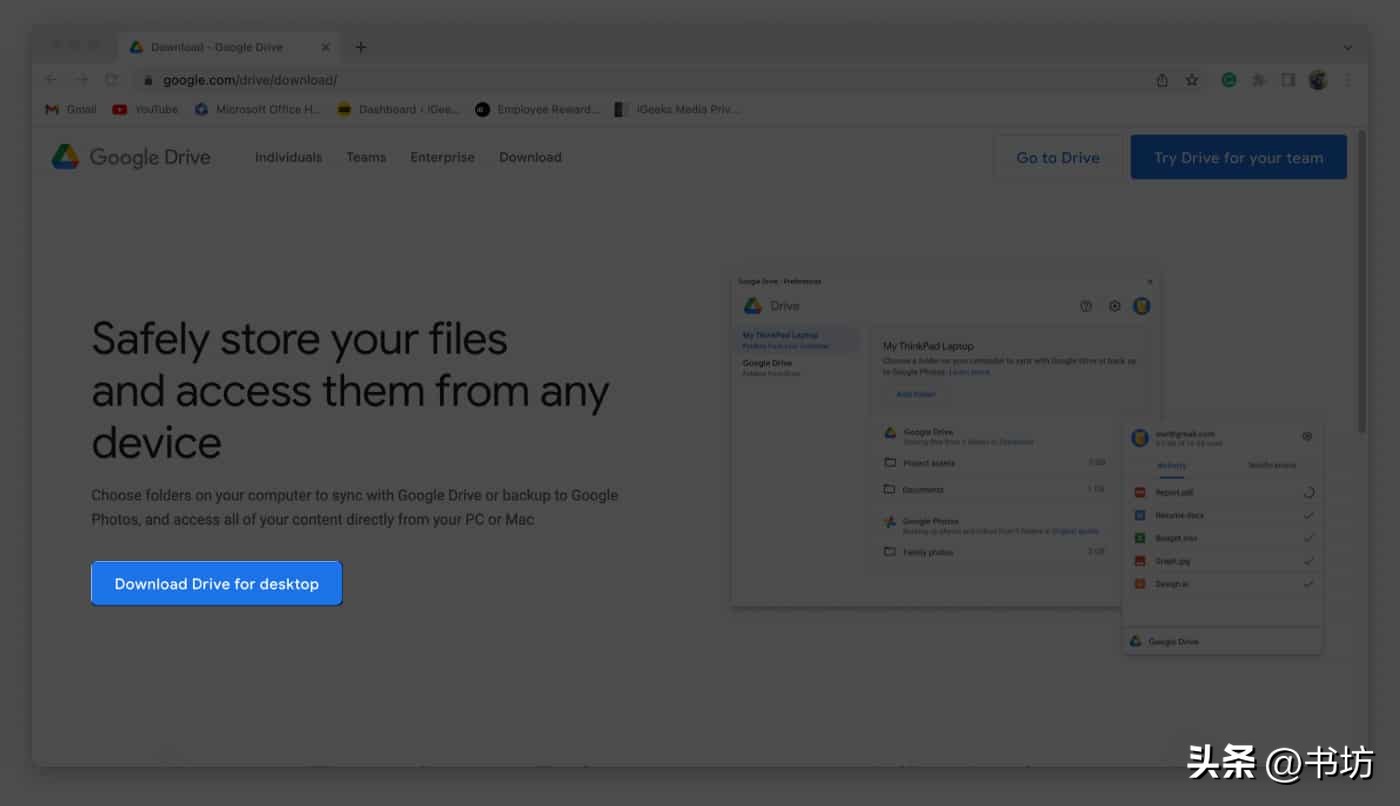This screenshot has height=806, width=1400.
Task: Open the Chrome customize browser dropdown menu
Action: point(1347,79)
